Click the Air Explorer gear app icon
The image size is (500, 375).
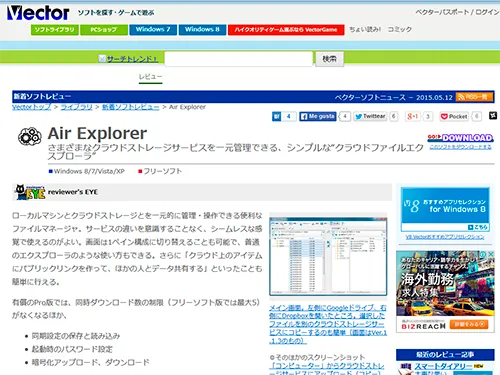(x=30, y=136)
